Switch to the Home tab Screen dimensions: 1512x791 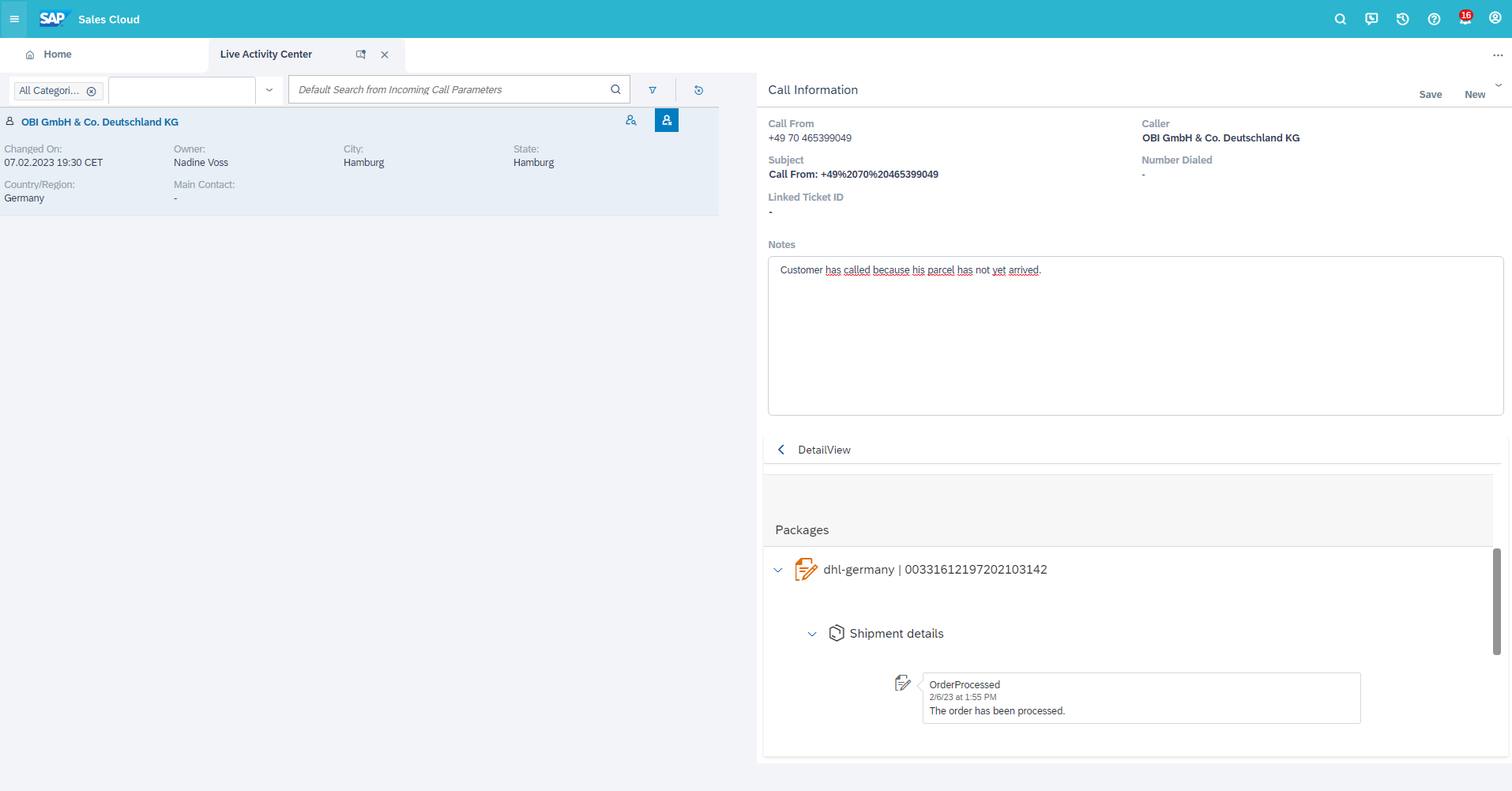pyautogui.click(x=58, y=55)
